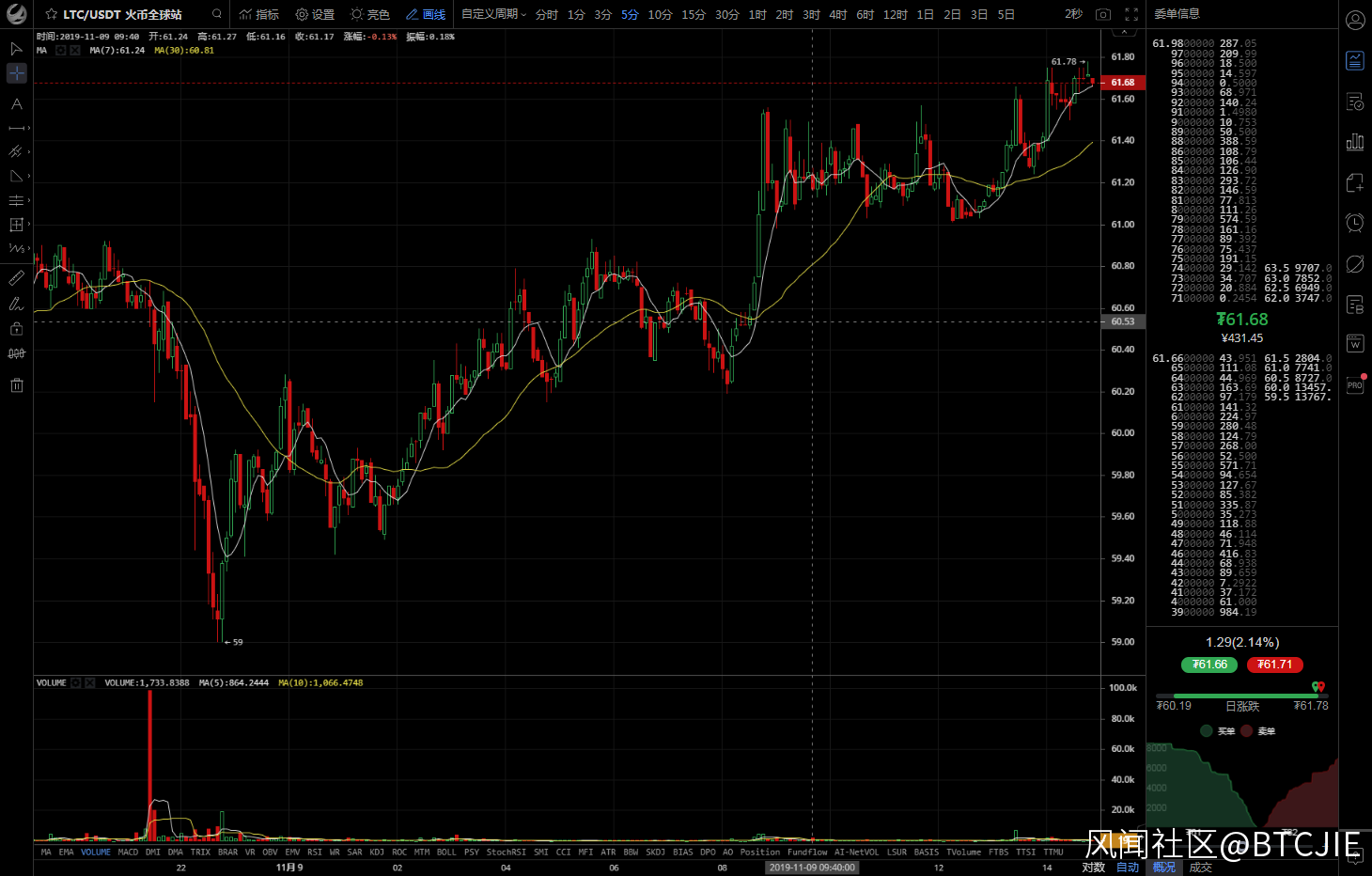This screenshot has height=876, width=1372.
Task: Switch to the 1日 timeframe
Action: 926,14
